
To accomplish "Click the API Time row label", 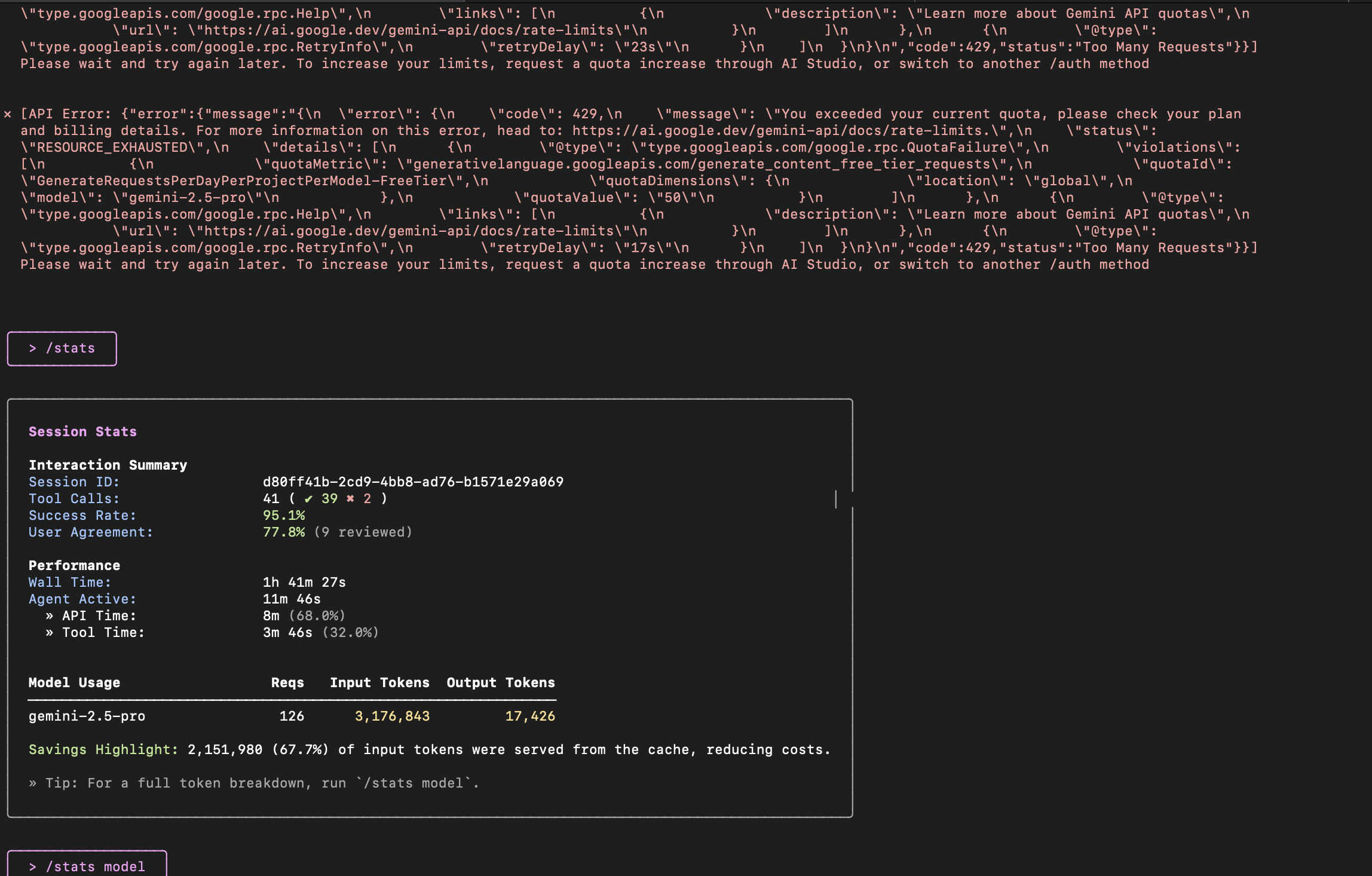I will (99, 615).
